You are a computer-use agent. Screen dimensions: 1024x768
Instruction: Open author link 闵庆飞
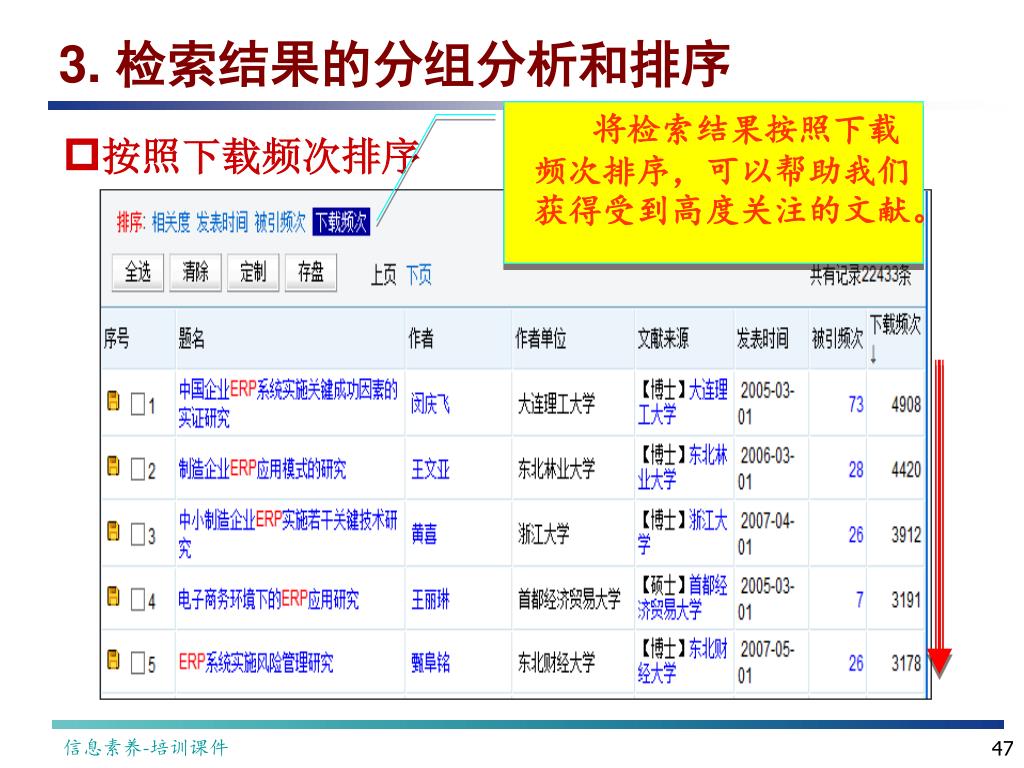(x=430, y=404)
